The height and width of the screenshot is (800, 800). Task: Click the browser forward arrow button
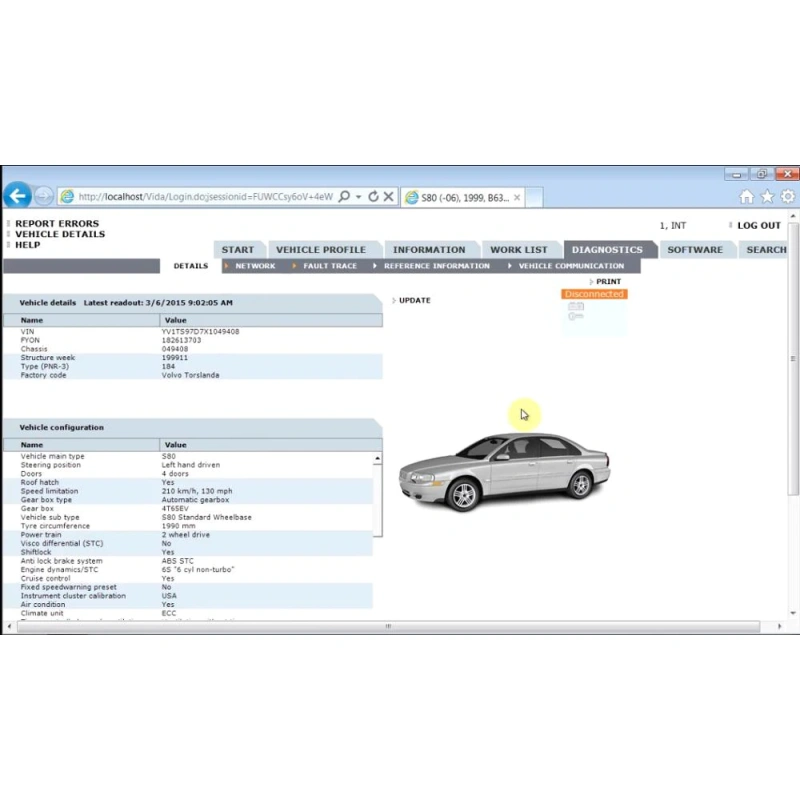[43, 196]
